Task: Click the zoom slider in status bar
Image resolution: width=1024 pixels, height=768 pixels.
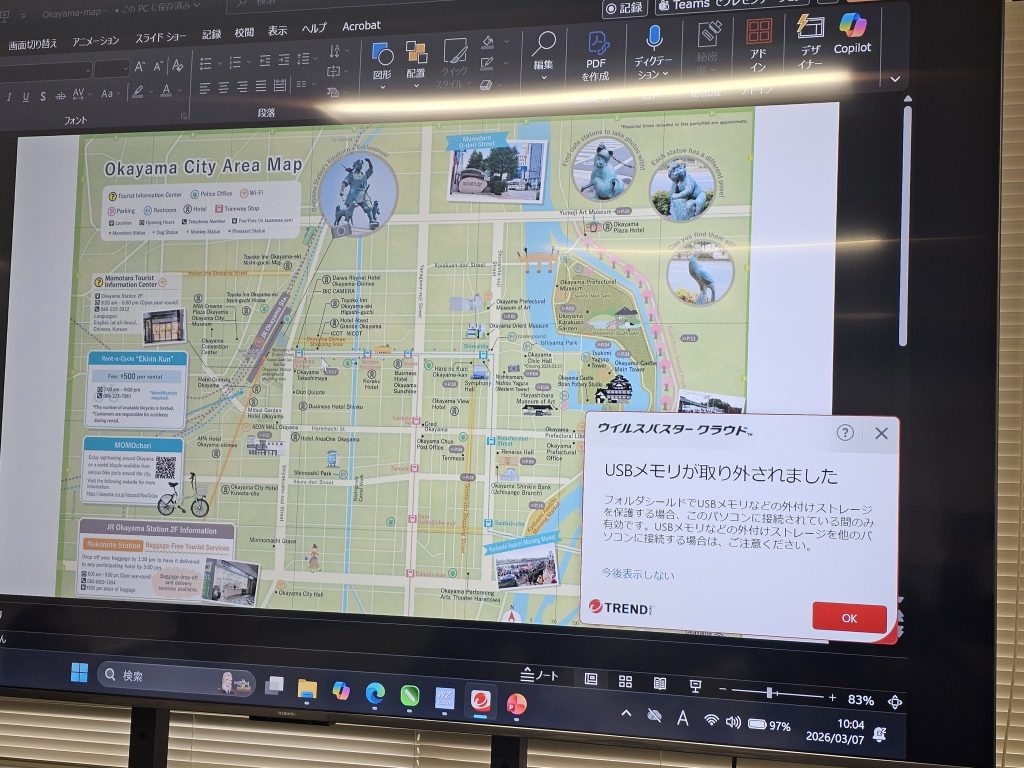Action: [769, 693]
